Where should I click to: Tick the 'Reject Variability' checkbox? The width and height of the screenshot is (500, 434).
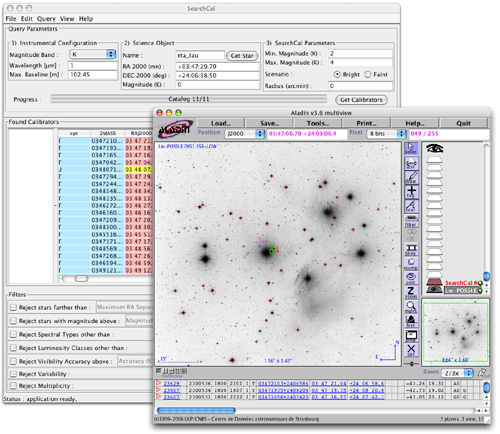tap(13, 374)
